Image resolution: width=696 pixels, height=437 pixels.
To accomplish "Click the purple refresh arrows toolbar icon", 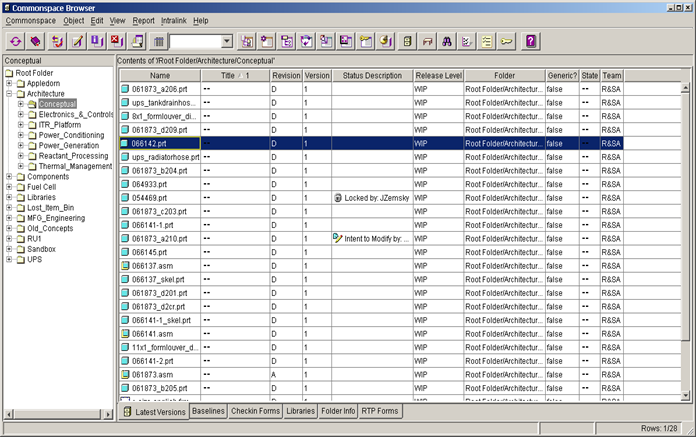I will tap(16, 42).
